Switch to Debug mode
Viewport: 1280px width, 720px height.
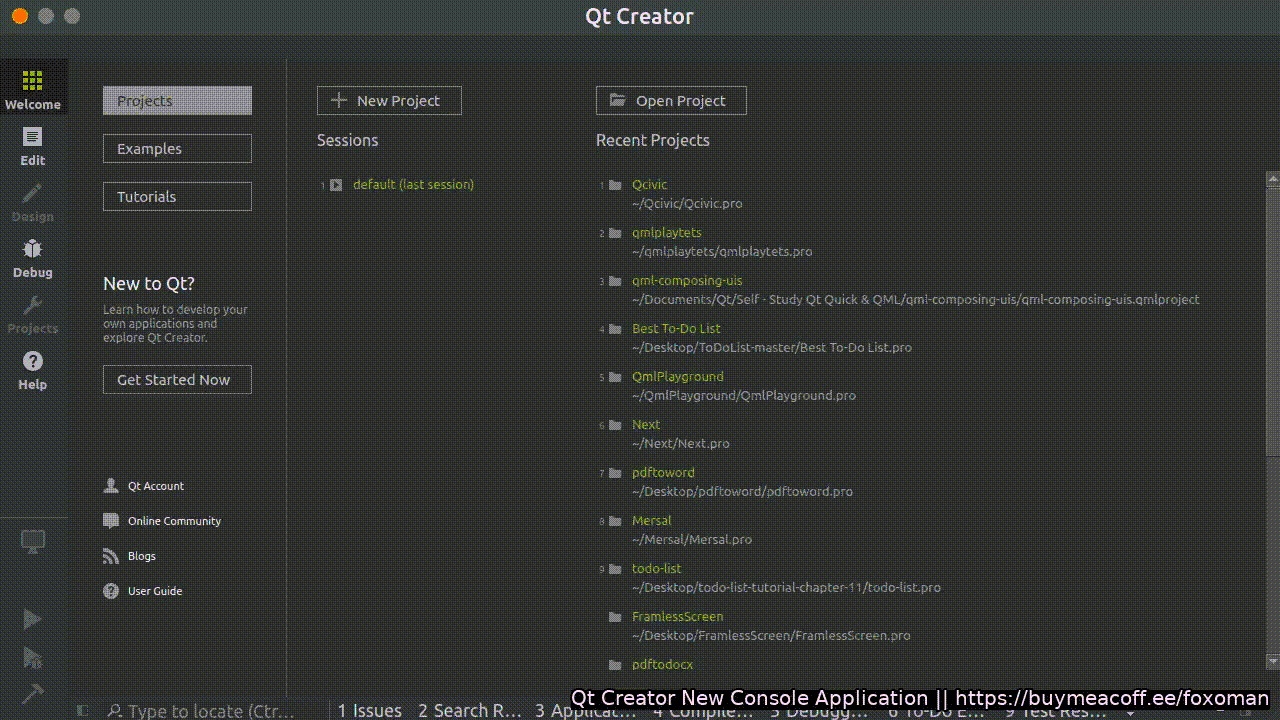(x=33, y=257)
